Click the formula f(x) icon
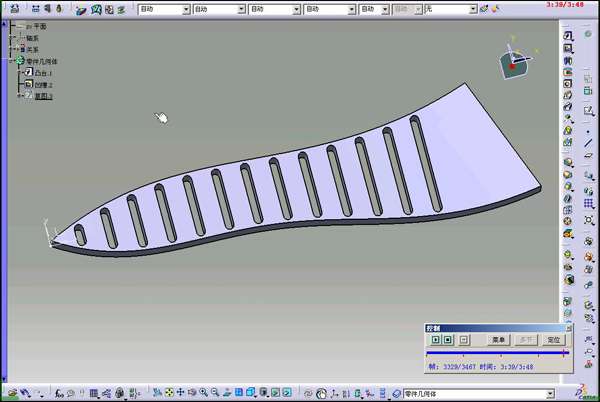Viewport: 600px width, 402px height. tap(60, 393)
